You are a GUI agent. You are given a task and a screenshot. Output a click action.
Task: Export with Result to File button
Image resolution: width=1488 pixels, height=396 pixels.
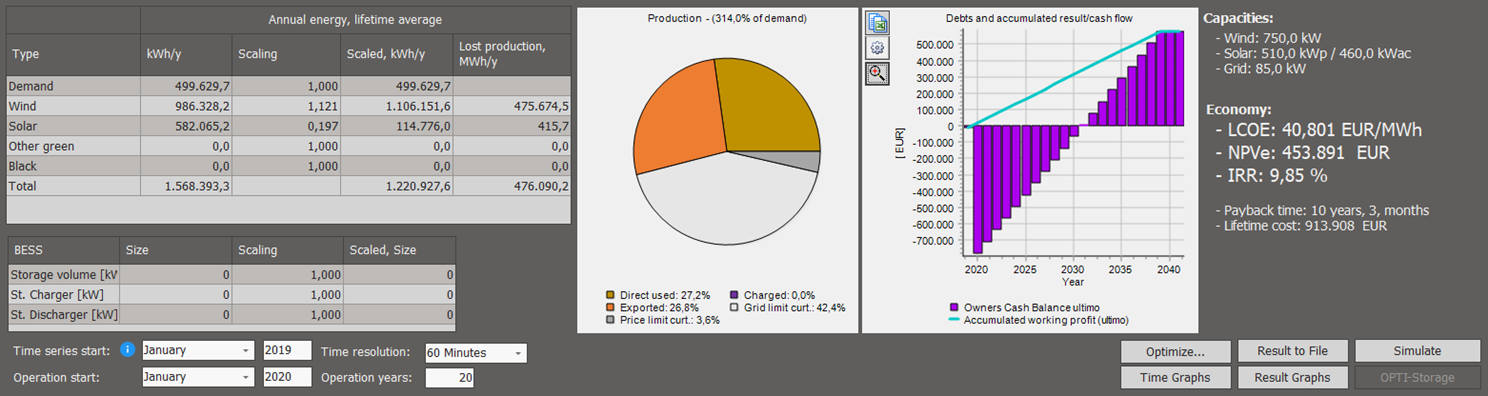(1293, 351)
